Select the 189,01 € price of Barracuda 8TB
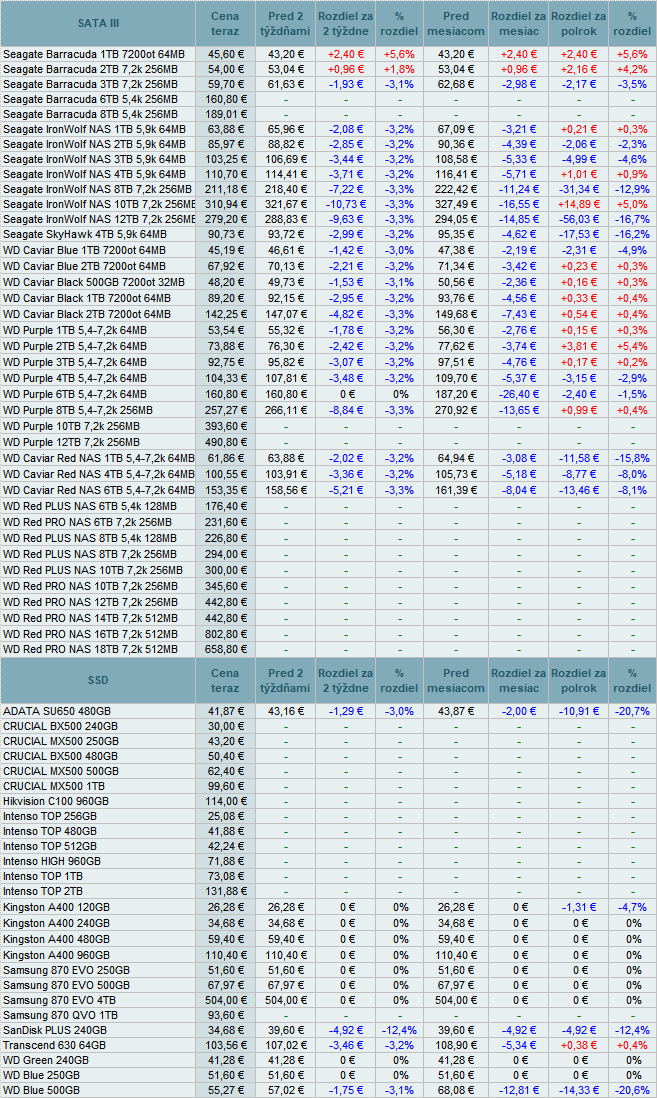This screenshot has height=1098, width=657. [226, 114]
